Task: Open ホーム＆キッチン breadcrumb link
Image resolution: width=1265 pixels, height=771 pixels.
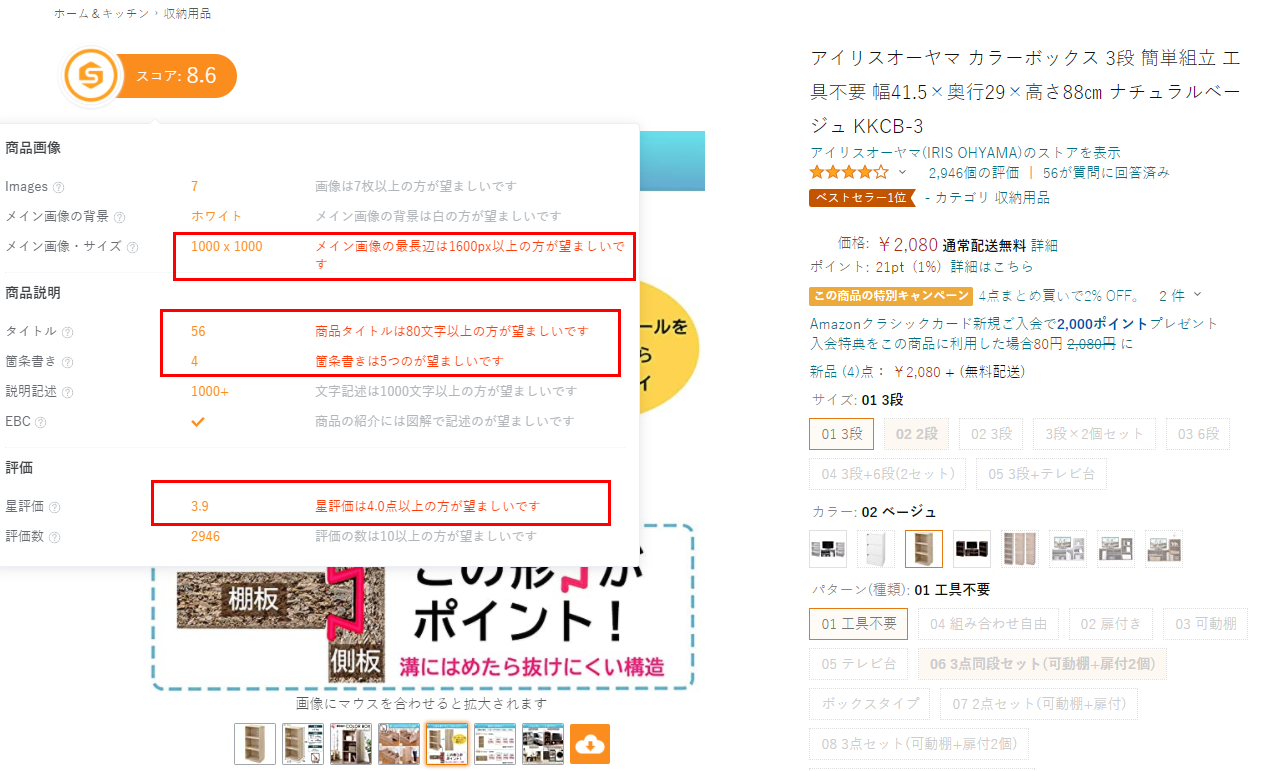Action: [101, 13]
